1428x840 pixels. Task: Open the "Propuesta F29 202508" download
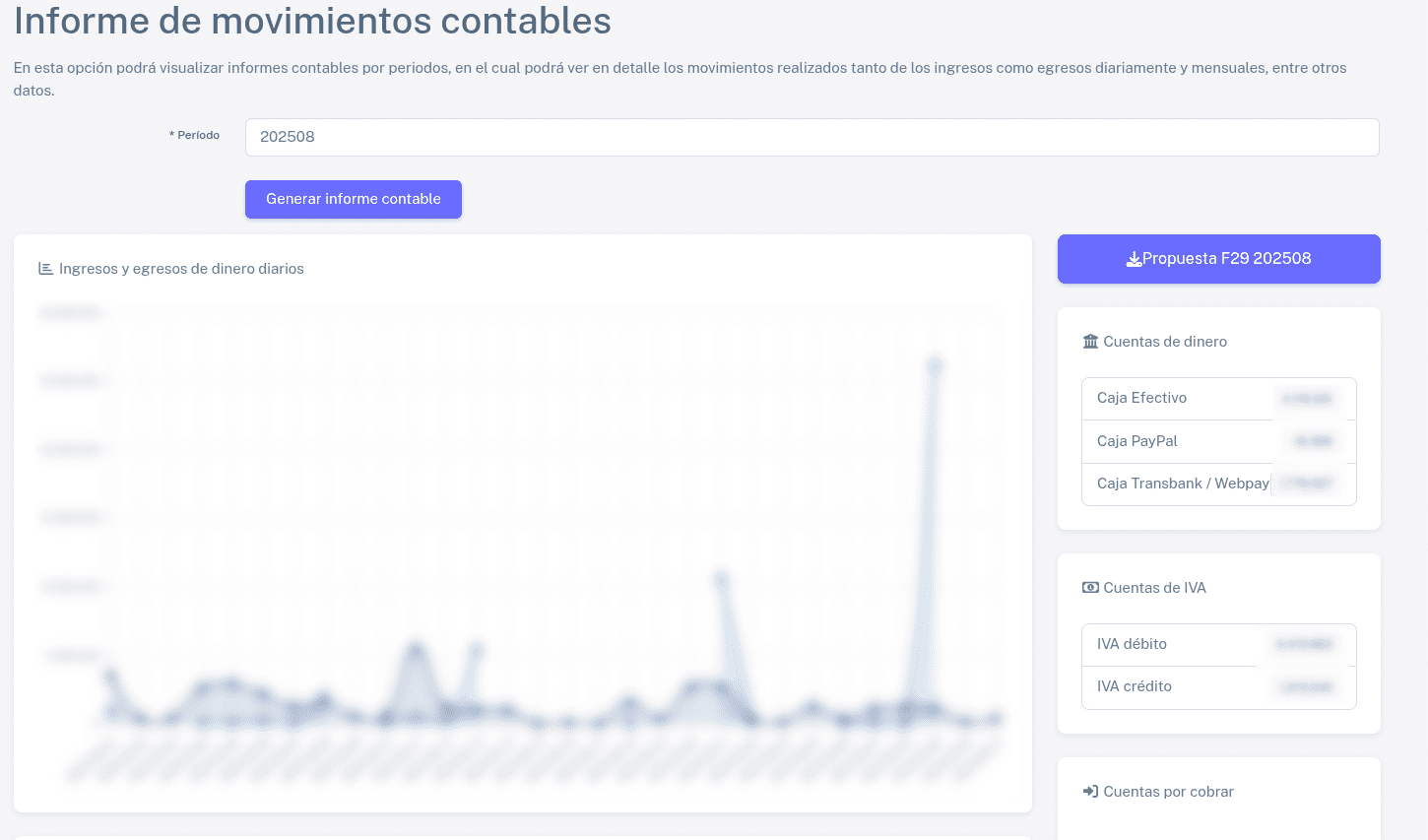pyautogui.click(x=1219, y=258)
